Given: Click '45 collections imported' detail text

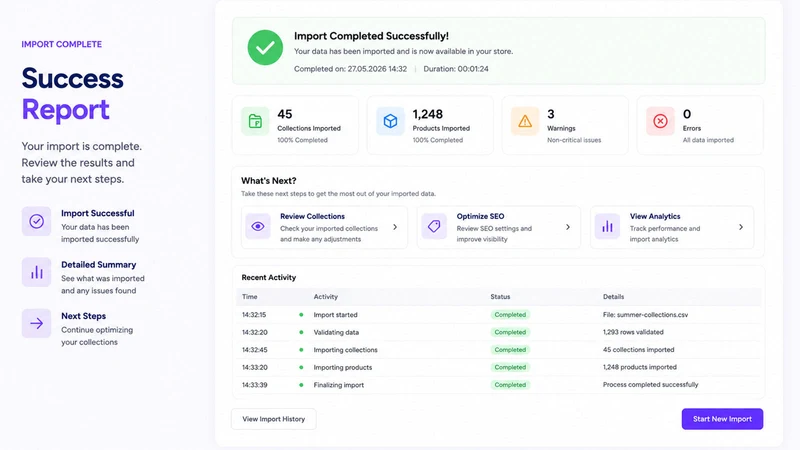Looking at the screenshot, I should pyautogui.click(x=638, y=350).
